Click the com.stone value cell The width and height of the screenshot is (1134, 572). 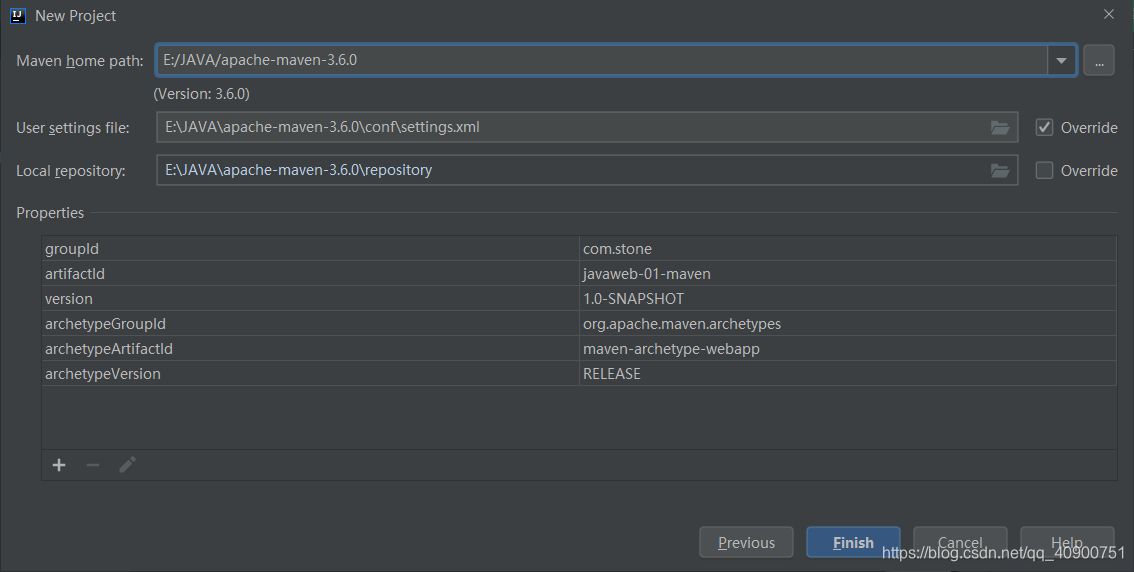click(x=848, y=249)
